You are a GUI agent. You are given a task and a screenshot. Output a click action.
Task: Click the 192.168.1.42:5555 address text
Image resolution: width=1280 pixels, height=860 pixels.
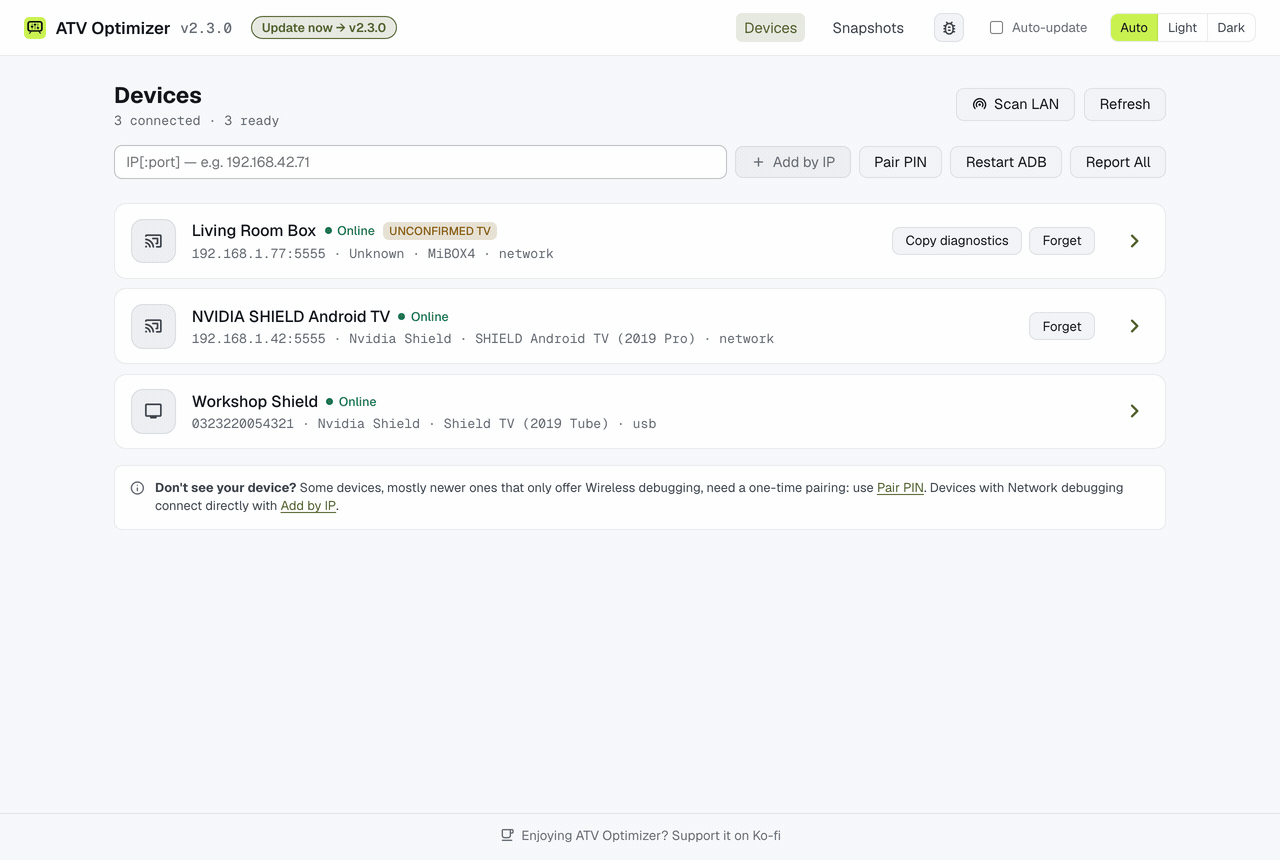(x=259, y=339)
